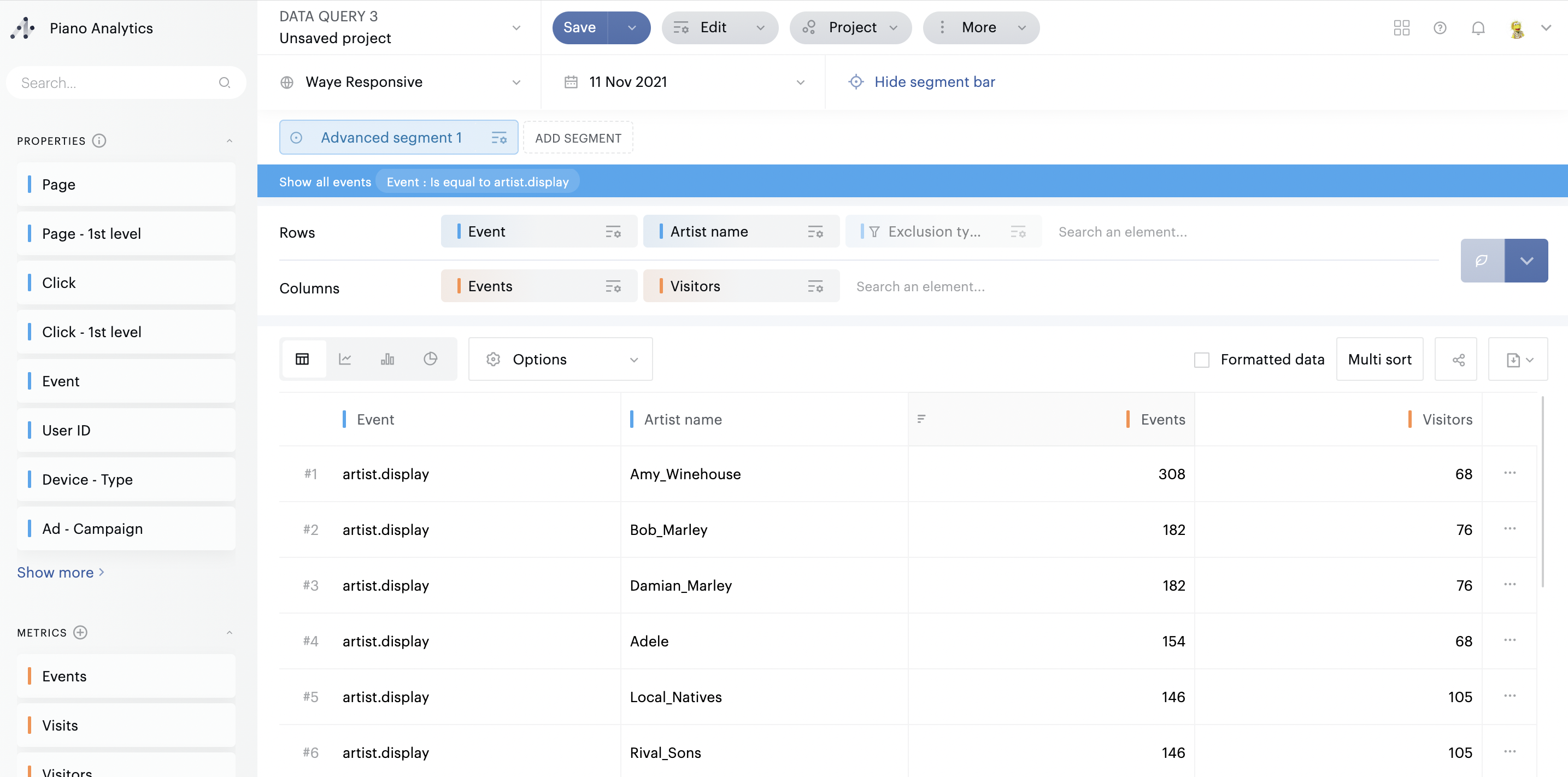Open the Options dropdown

(x=560, y=360)
